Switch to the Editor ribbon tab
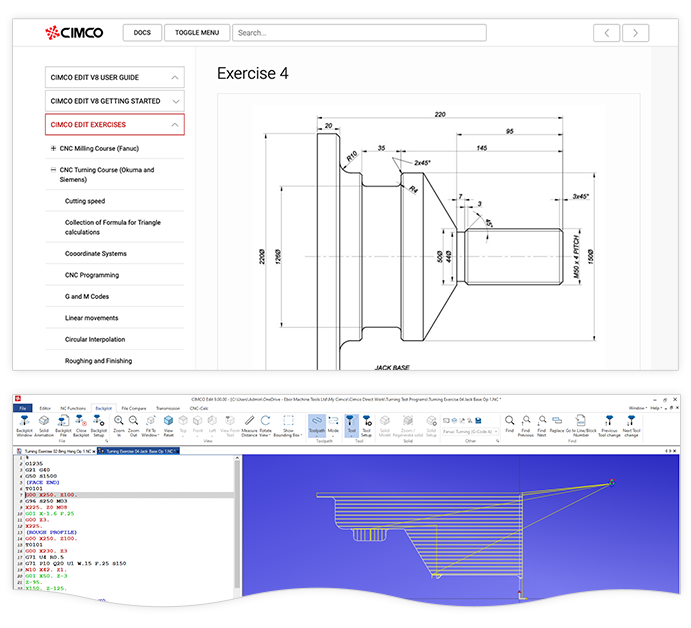691x628 pixels. click(45, 408)
